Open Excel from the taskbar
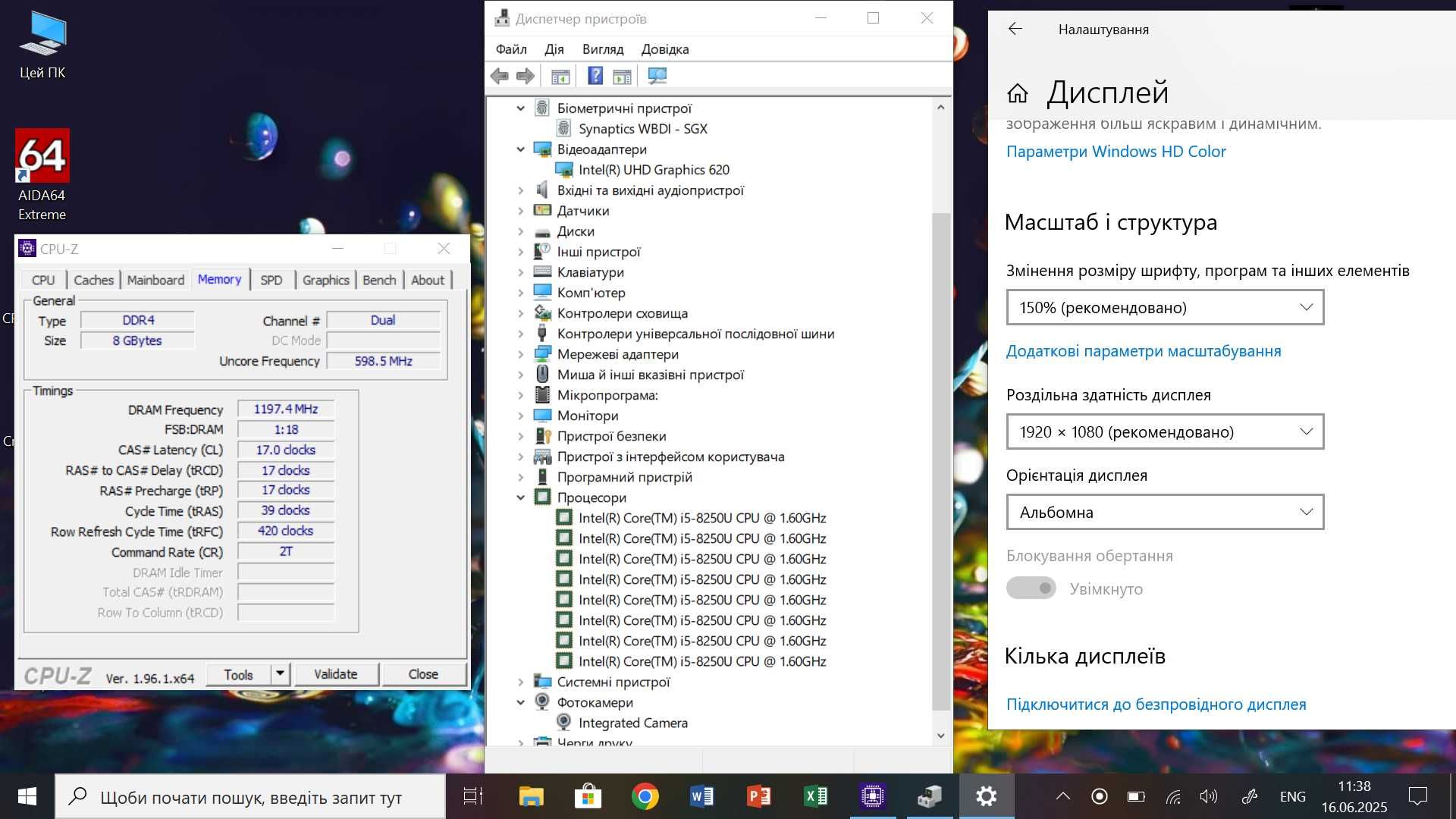The height and width of the screenshot is (819, 1456). (x=815, y=796)
